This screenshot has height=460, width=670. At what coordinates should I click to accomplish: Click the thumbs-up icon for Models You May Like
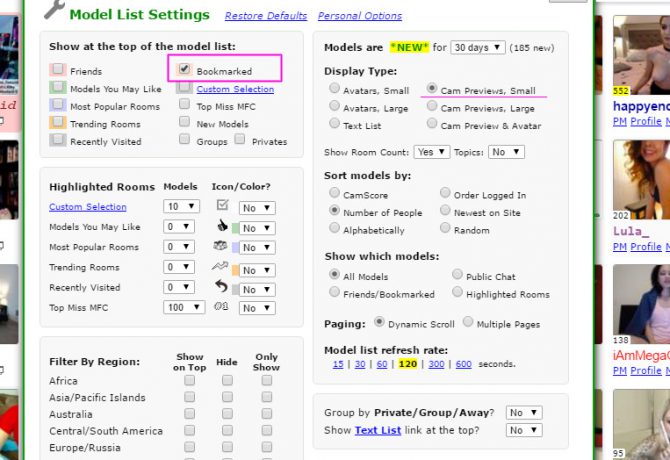point(222,227)
